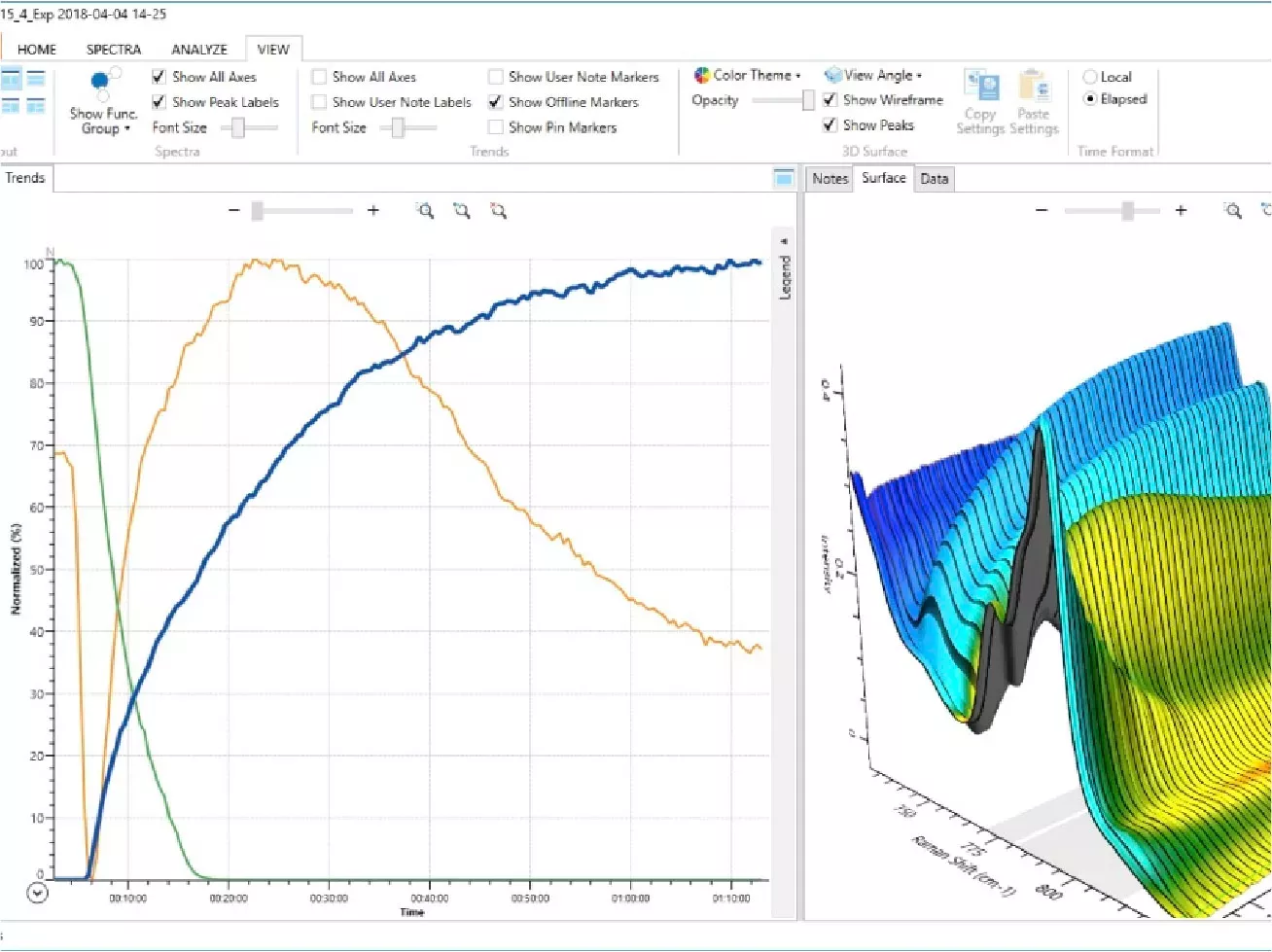Screen dimensions: 1272x952
Task: Click the first zoom magnifier in Trends toolbar
Action: pyautogui.click(x=425, y=211)
